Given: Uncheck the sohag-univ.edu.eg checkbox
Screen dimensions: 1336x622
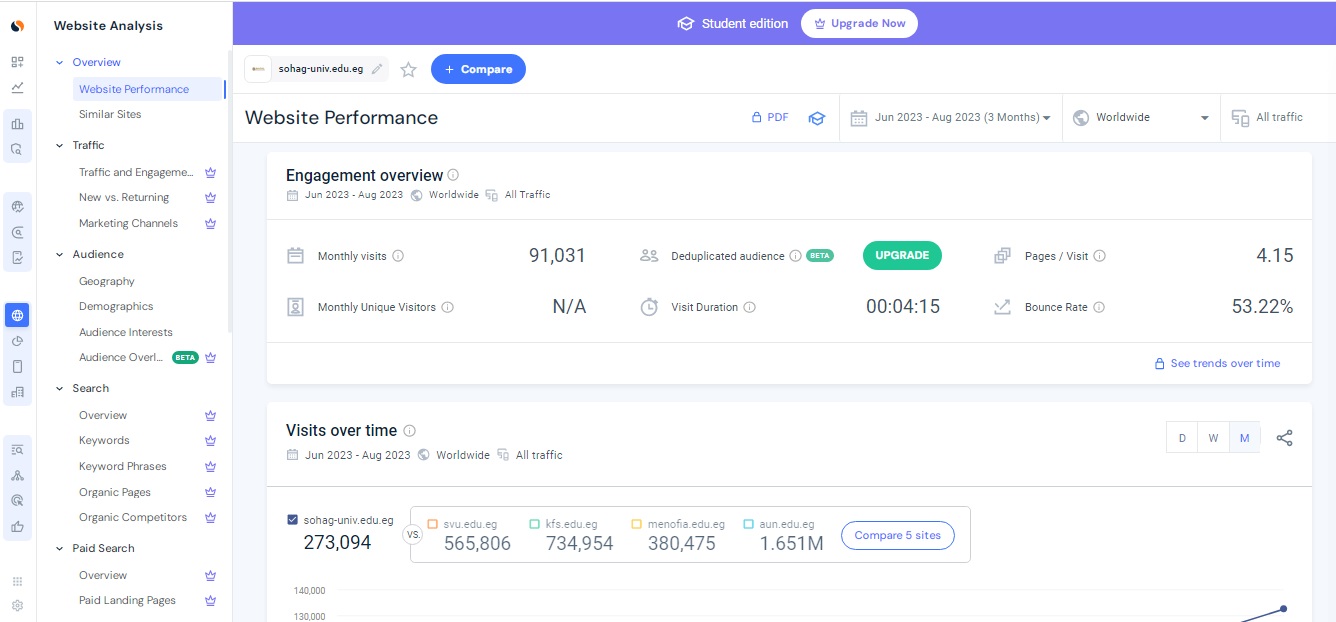Looking at the screenshot, I should coord(293,520).
